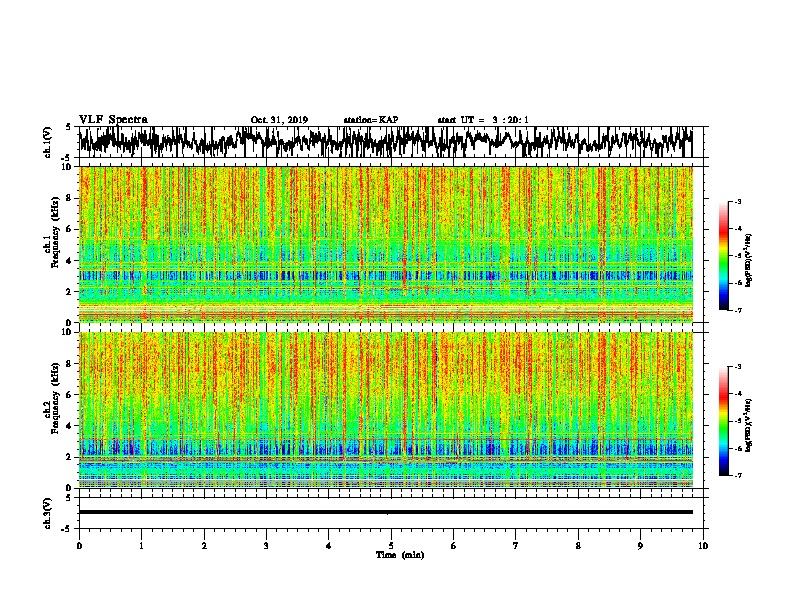This screenshot has width=792, height=612.
Task: Click the ch.1 spectrogram panel
Action: [x=385, y=244]
